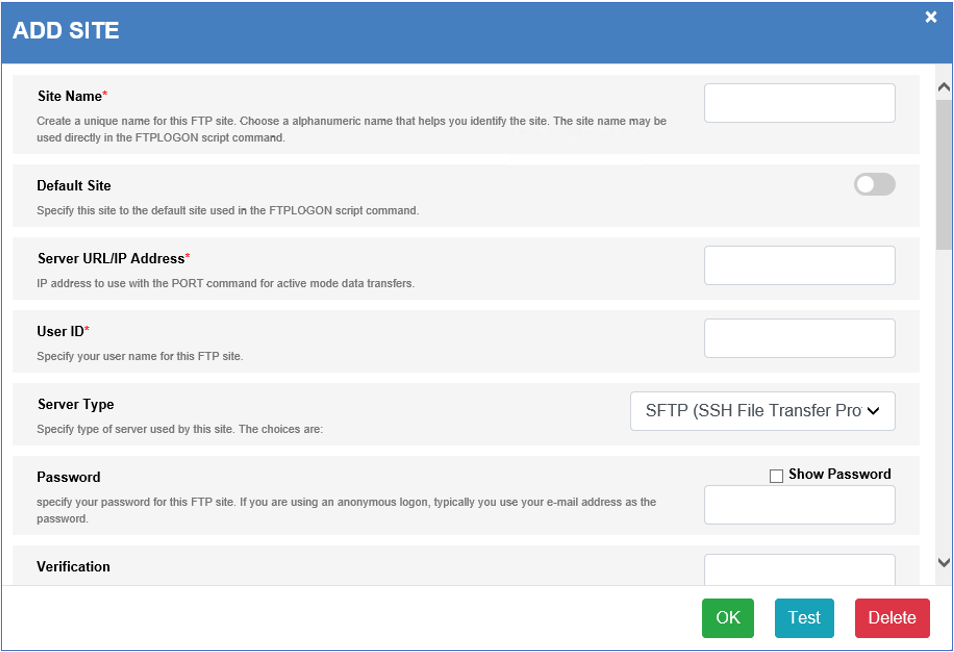Click the vertical scrollbar thumb
The width and height of the screenshot is (954, 652).
(x=944, y=175)
